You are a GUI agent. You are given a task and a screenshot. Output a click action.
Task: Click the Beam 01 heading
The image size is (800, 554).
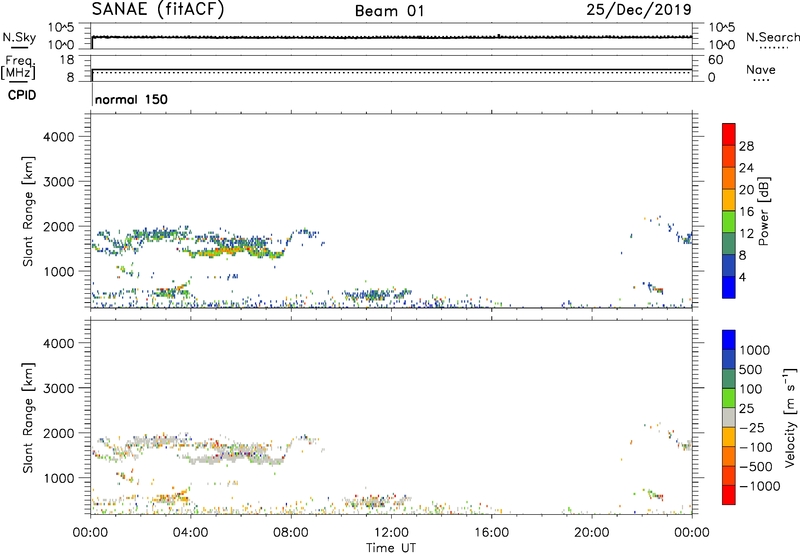(390, 11)
